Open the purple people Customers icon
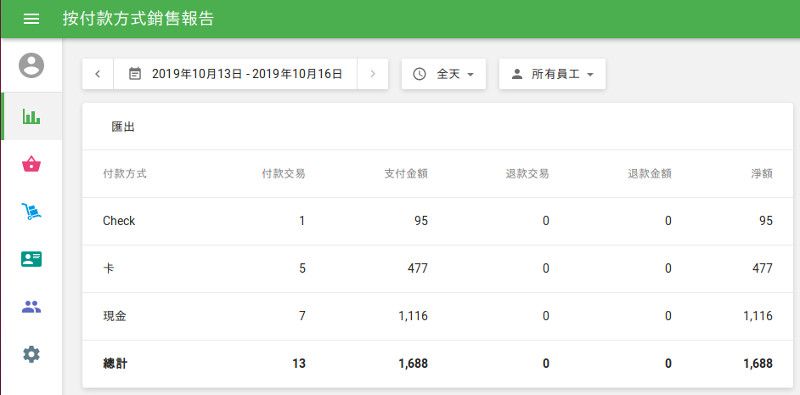 [x=31, y=307]
